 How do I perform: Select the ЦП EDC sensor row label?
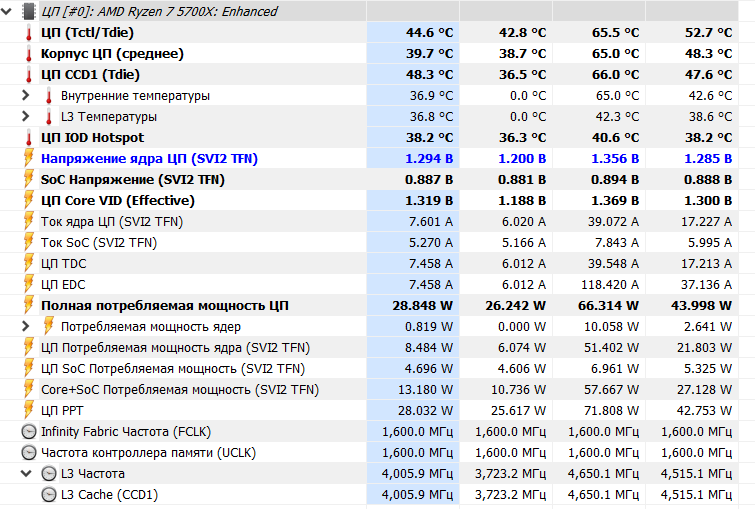pyautogui.click(x=64, y=284)
